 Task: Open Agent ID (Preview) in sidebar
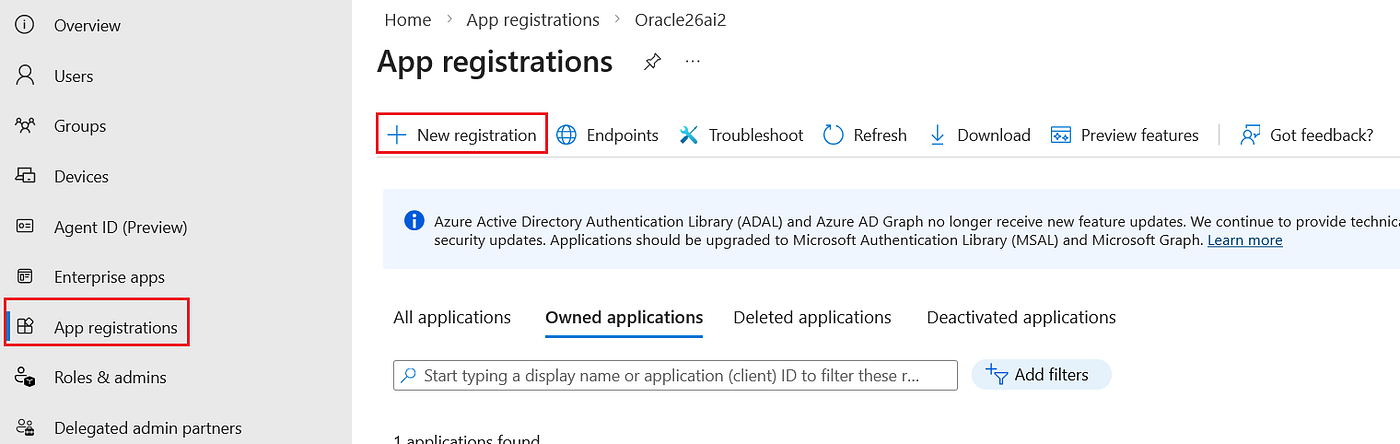click(120, 227)
